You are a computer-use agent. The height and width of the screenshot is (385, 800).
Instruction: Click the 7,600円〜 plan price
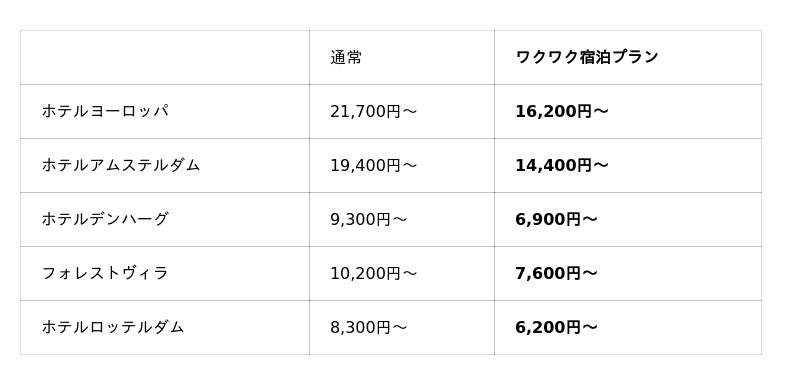[556, 273]
